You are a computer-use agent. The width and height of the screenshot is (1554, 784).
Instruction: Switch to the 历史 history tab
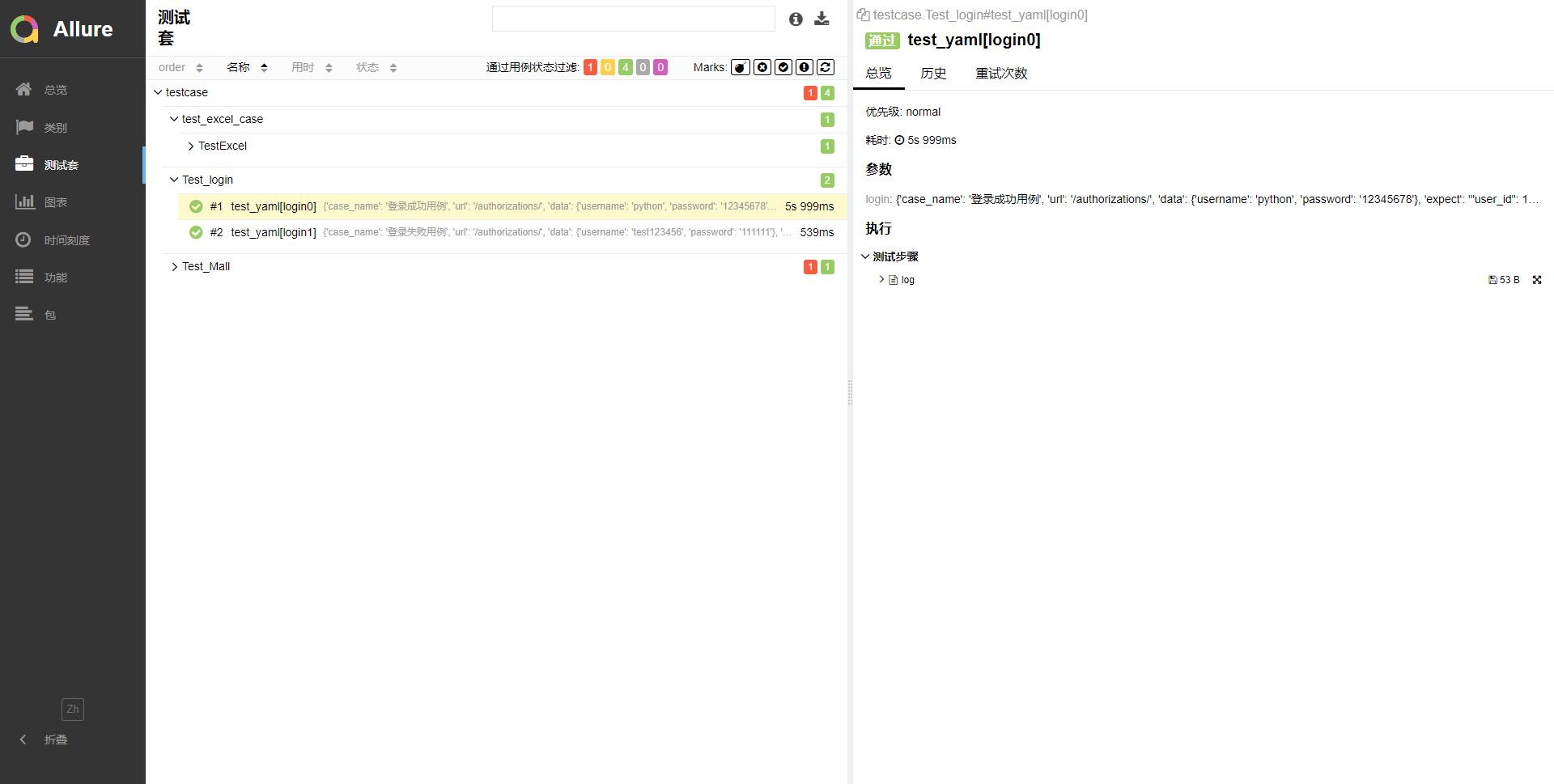click(933, 74)
